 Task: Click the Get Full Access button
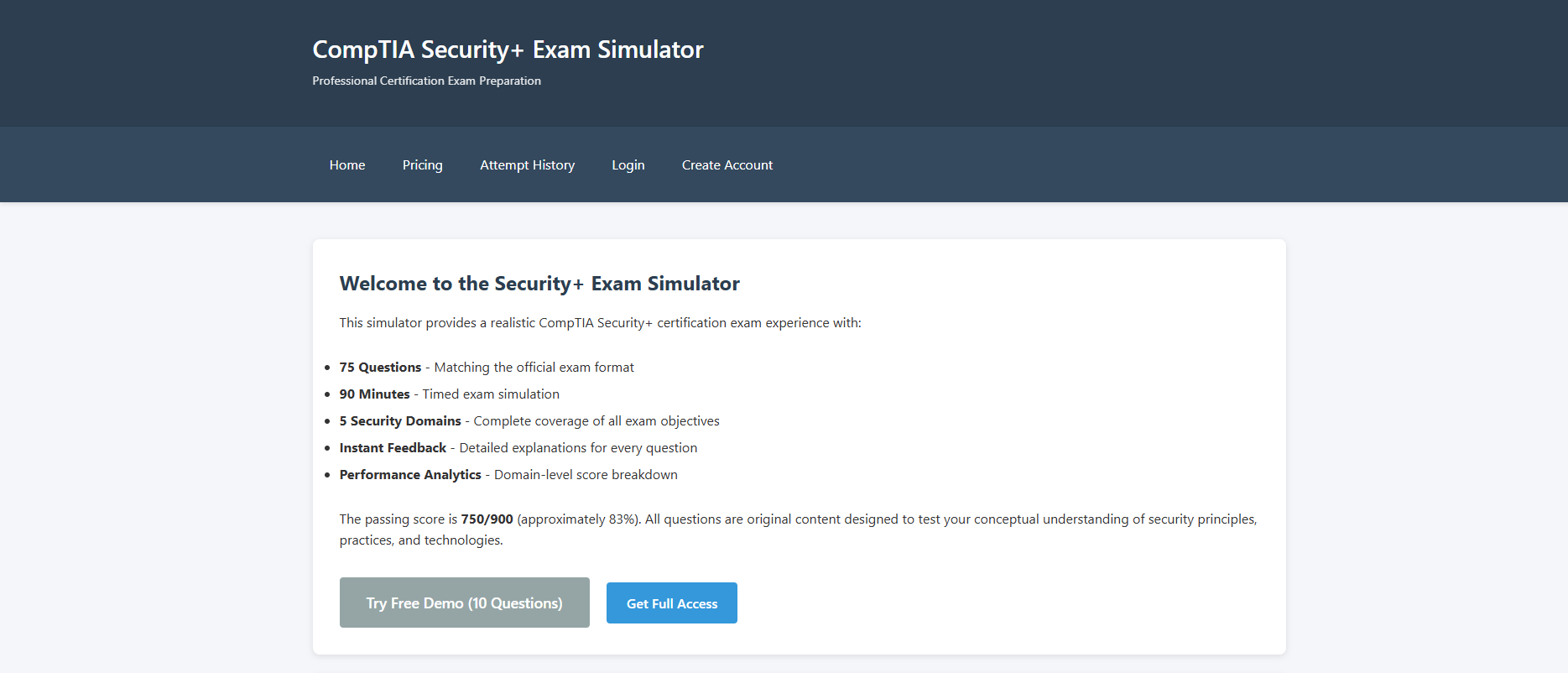point(671,603)
